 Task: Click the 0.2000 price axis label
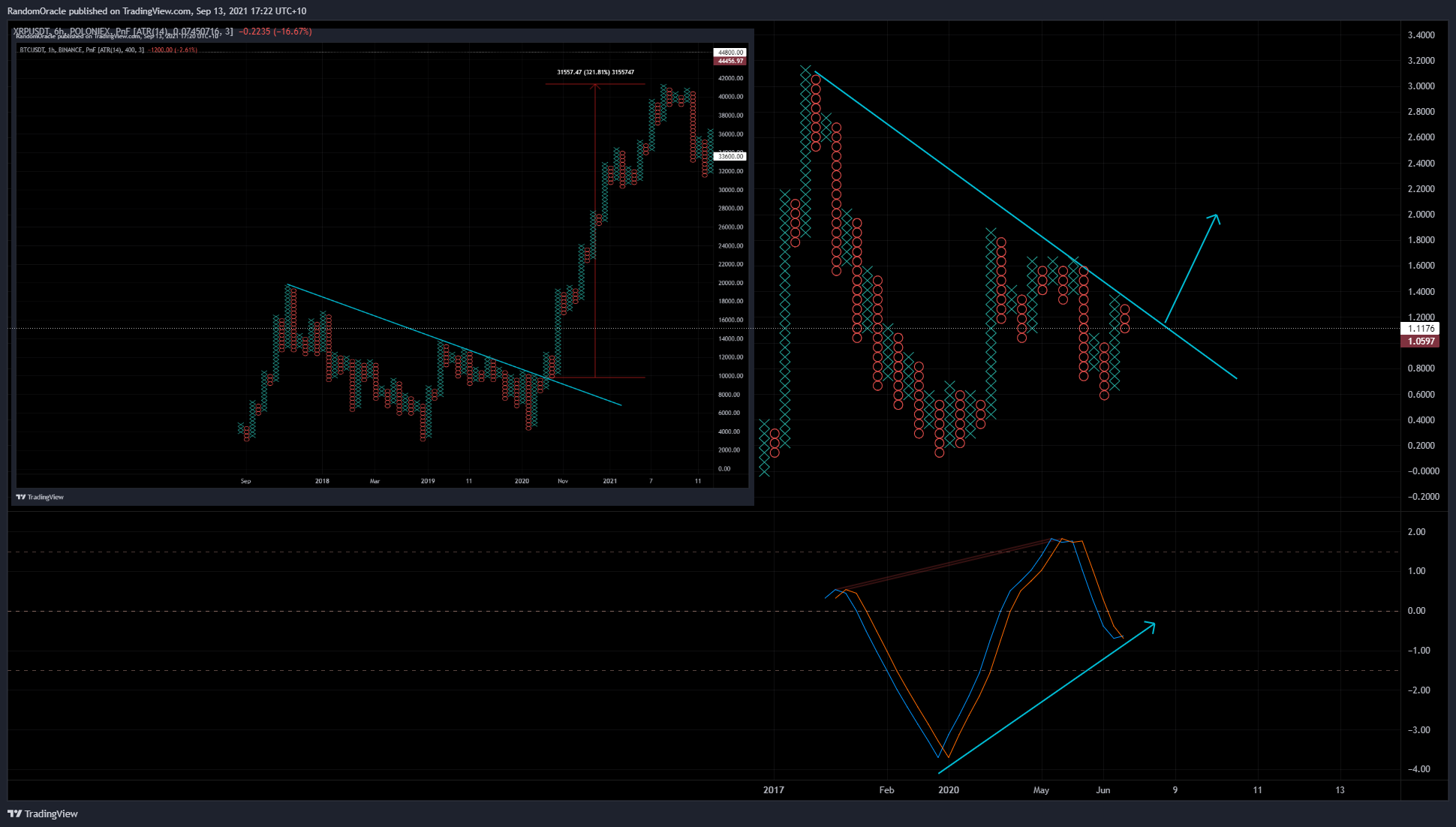click(x=1421, y=446)
